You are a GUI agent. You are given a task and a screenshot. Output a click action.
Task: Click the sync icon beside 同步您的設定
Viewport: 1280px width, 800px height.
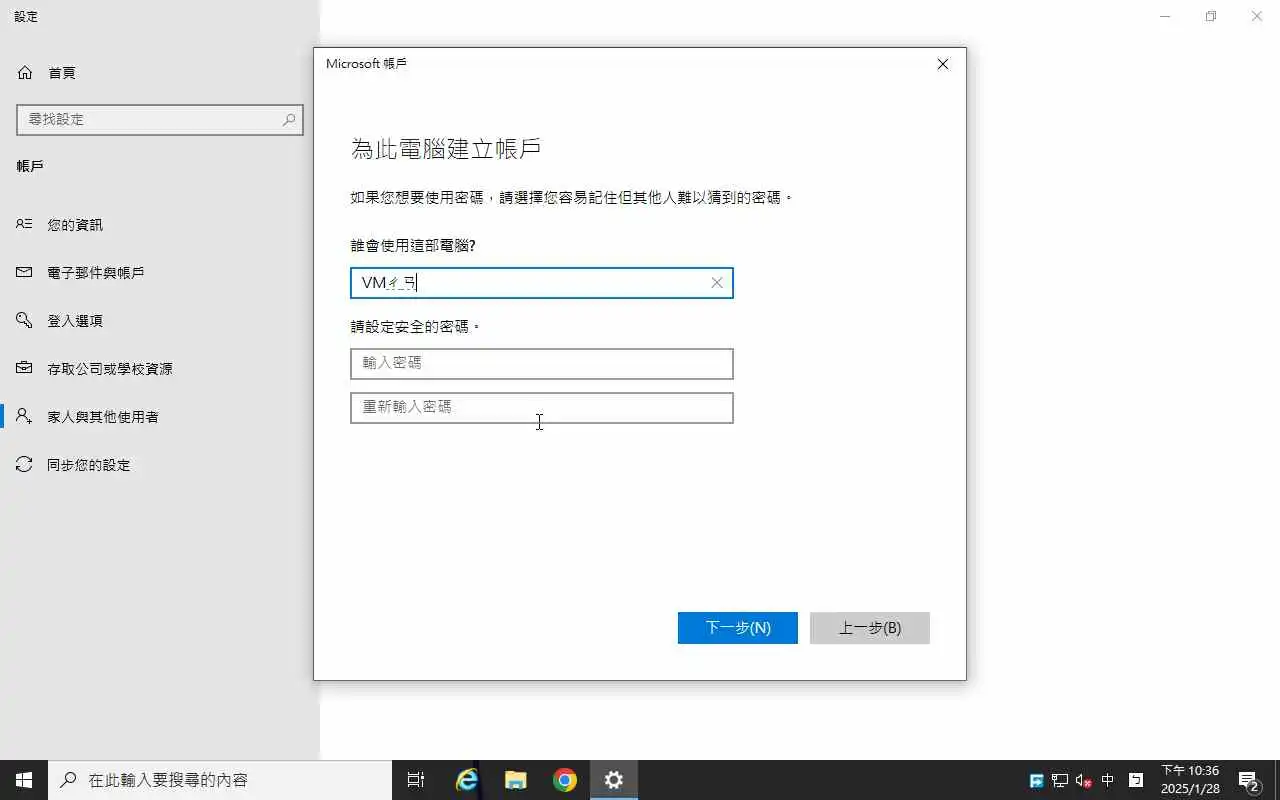(x=25, y=465)
